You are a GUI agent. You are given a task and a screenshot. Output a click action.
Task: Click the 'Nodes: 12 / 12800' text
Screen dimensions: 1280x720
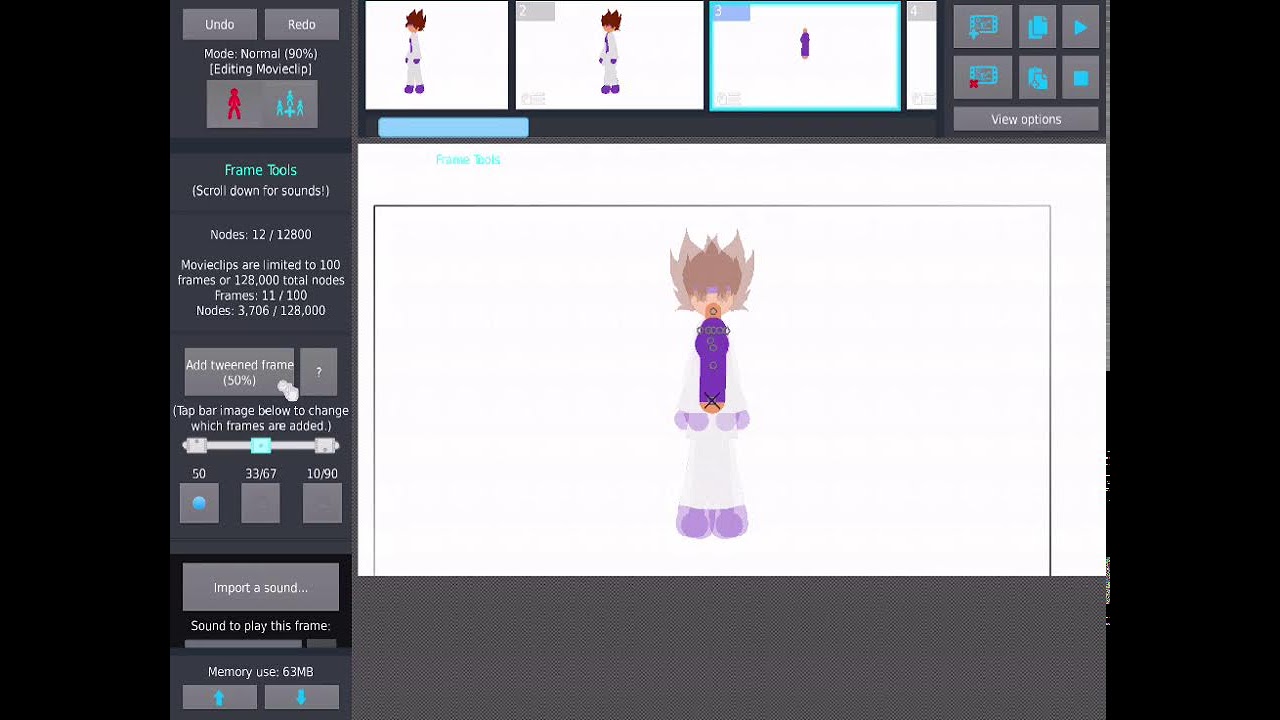pos(261,235)
